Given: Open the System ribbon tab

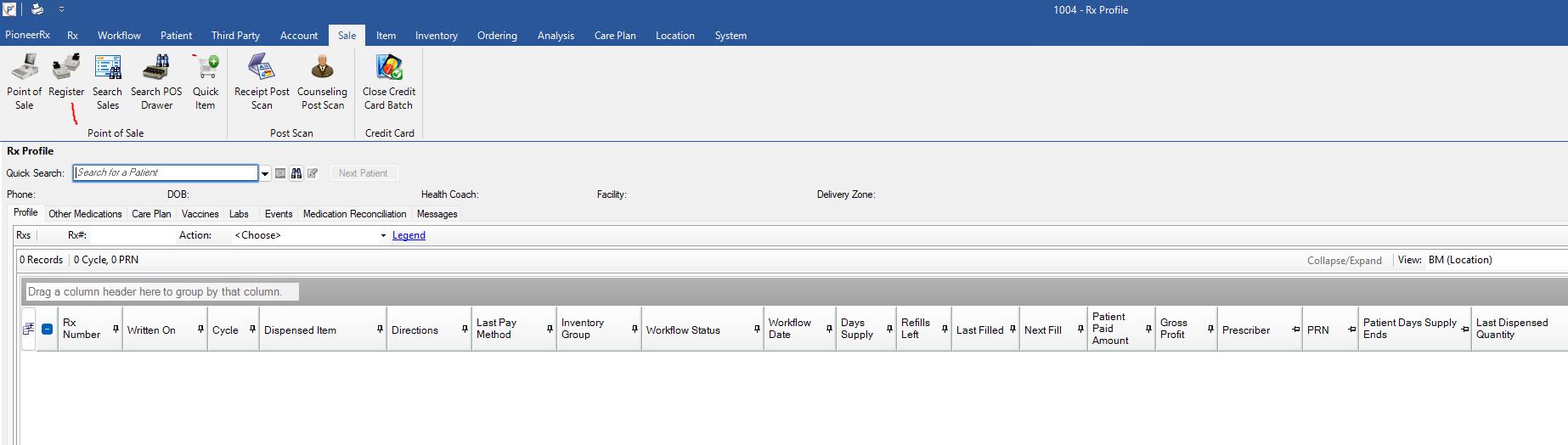Looking at the screenshot, I should [730, 35].
